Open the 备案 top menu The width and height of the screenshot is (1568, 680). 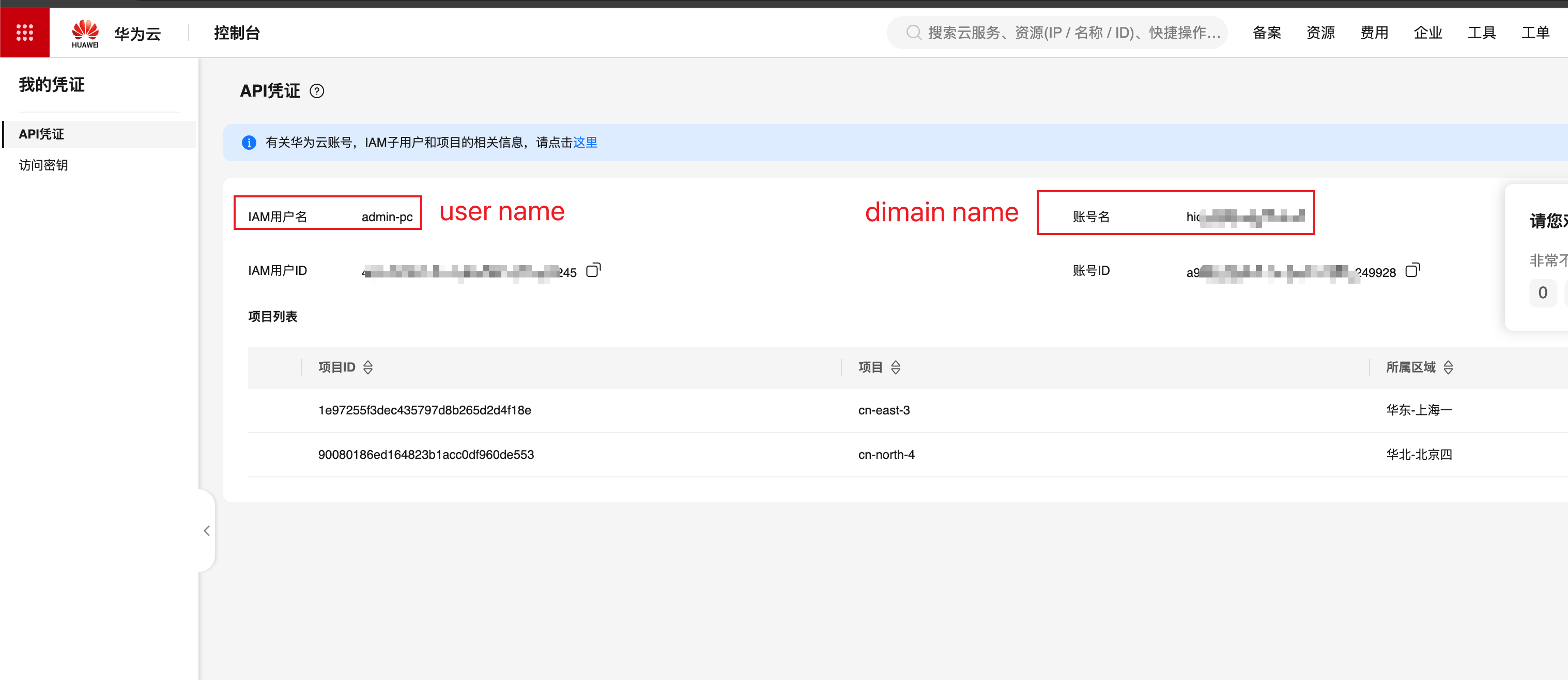click(x=1267, y=32)
